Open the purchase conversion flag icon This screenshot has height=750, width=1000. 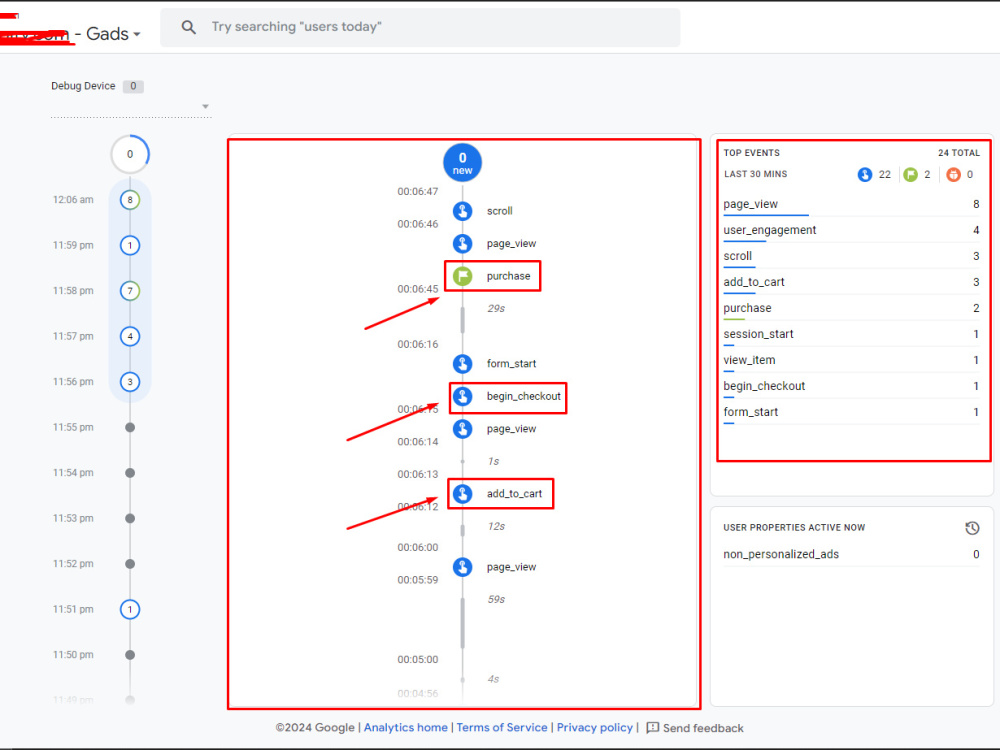coord(462,276)
